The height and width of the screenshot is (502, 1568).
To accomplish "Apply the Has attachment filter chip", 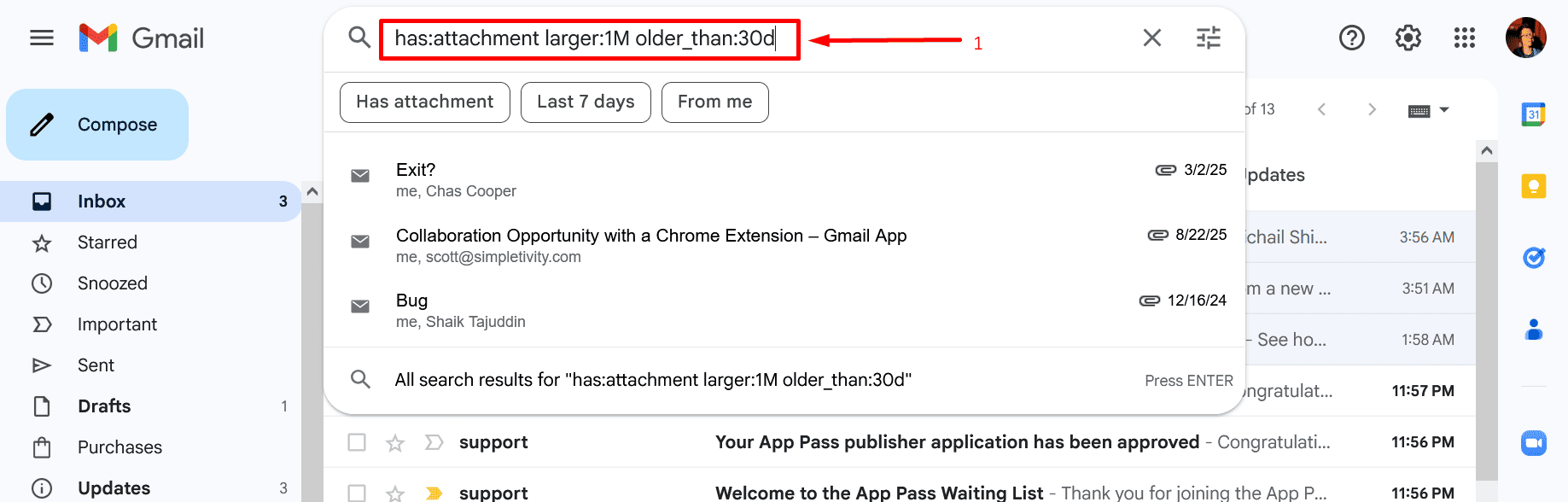I will tap(425, 102).
